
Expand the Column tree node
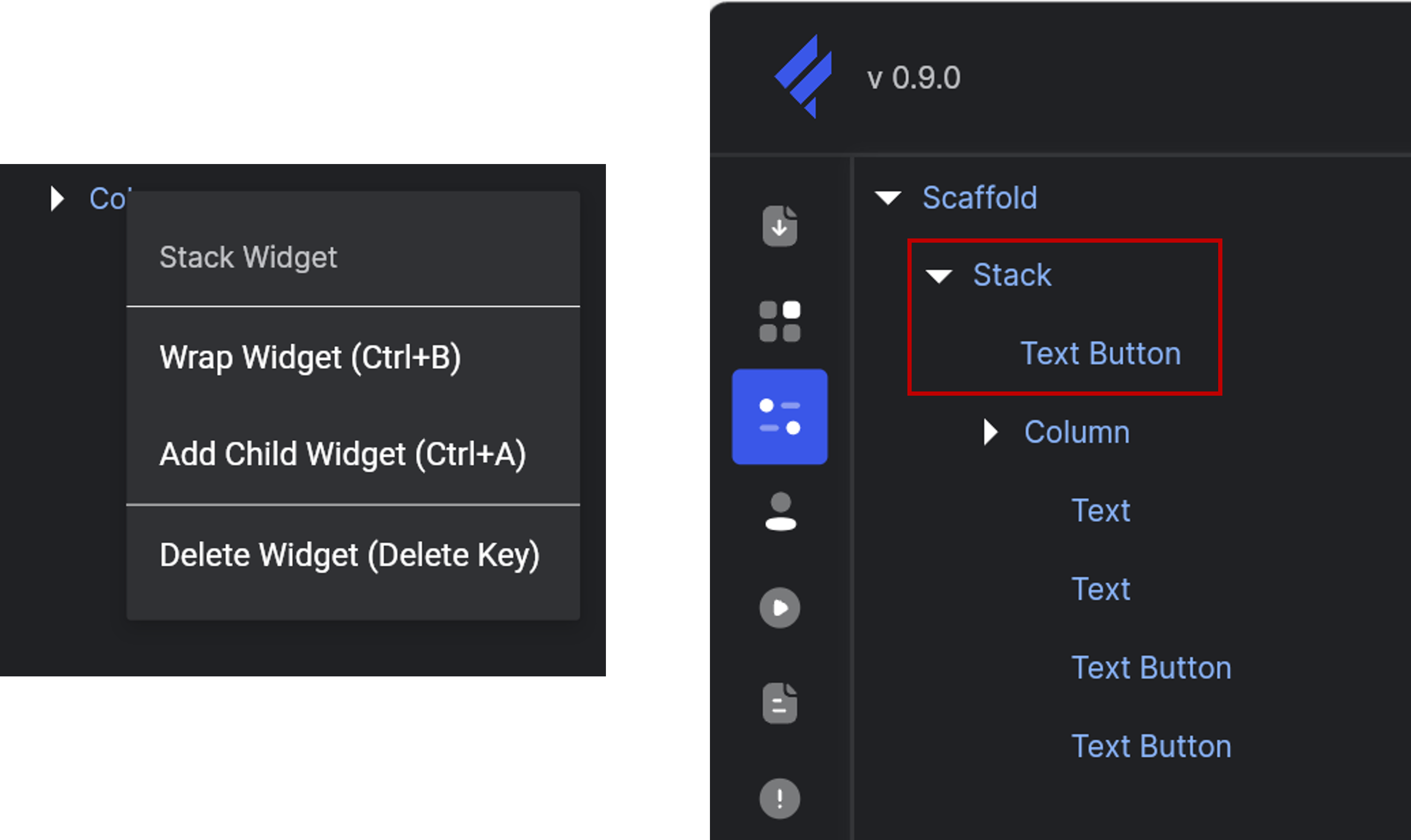click(990, 432)
